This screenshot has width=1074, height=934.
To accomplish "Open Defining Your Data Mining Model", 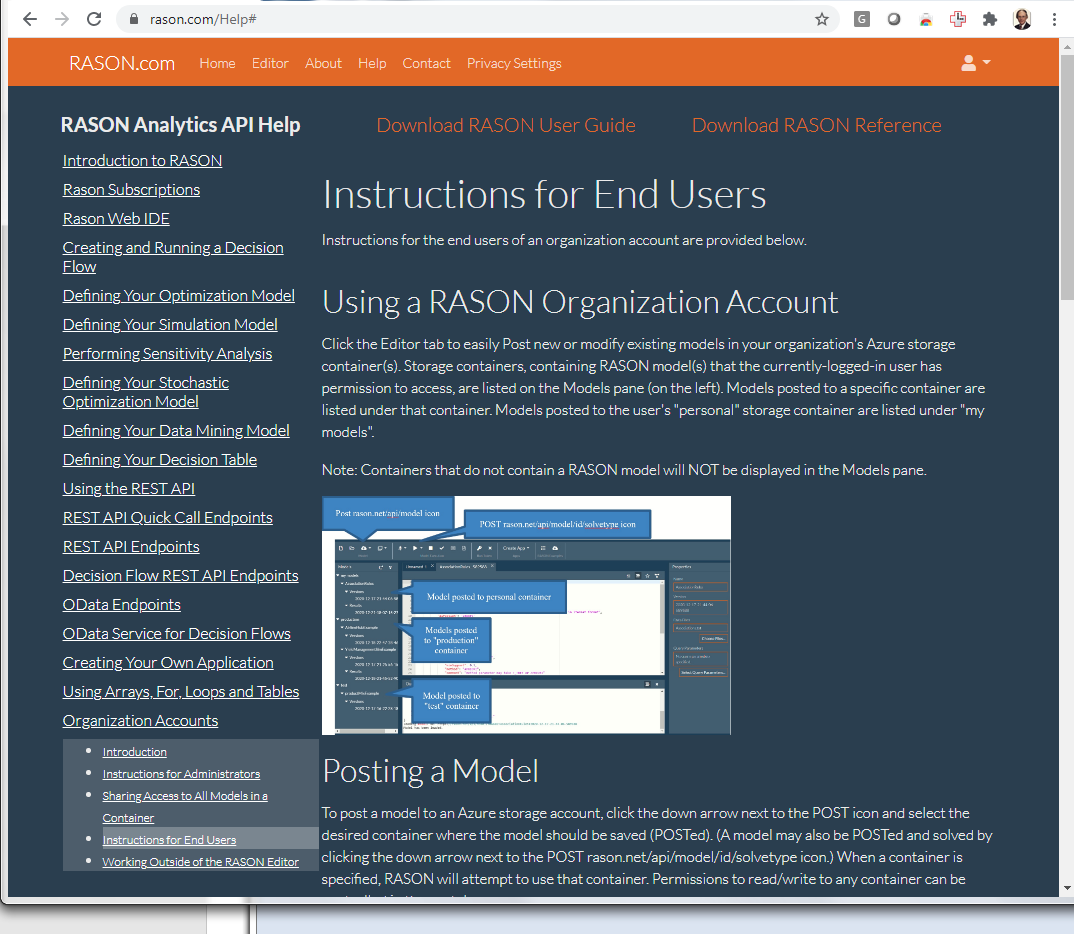I will 176,431.
